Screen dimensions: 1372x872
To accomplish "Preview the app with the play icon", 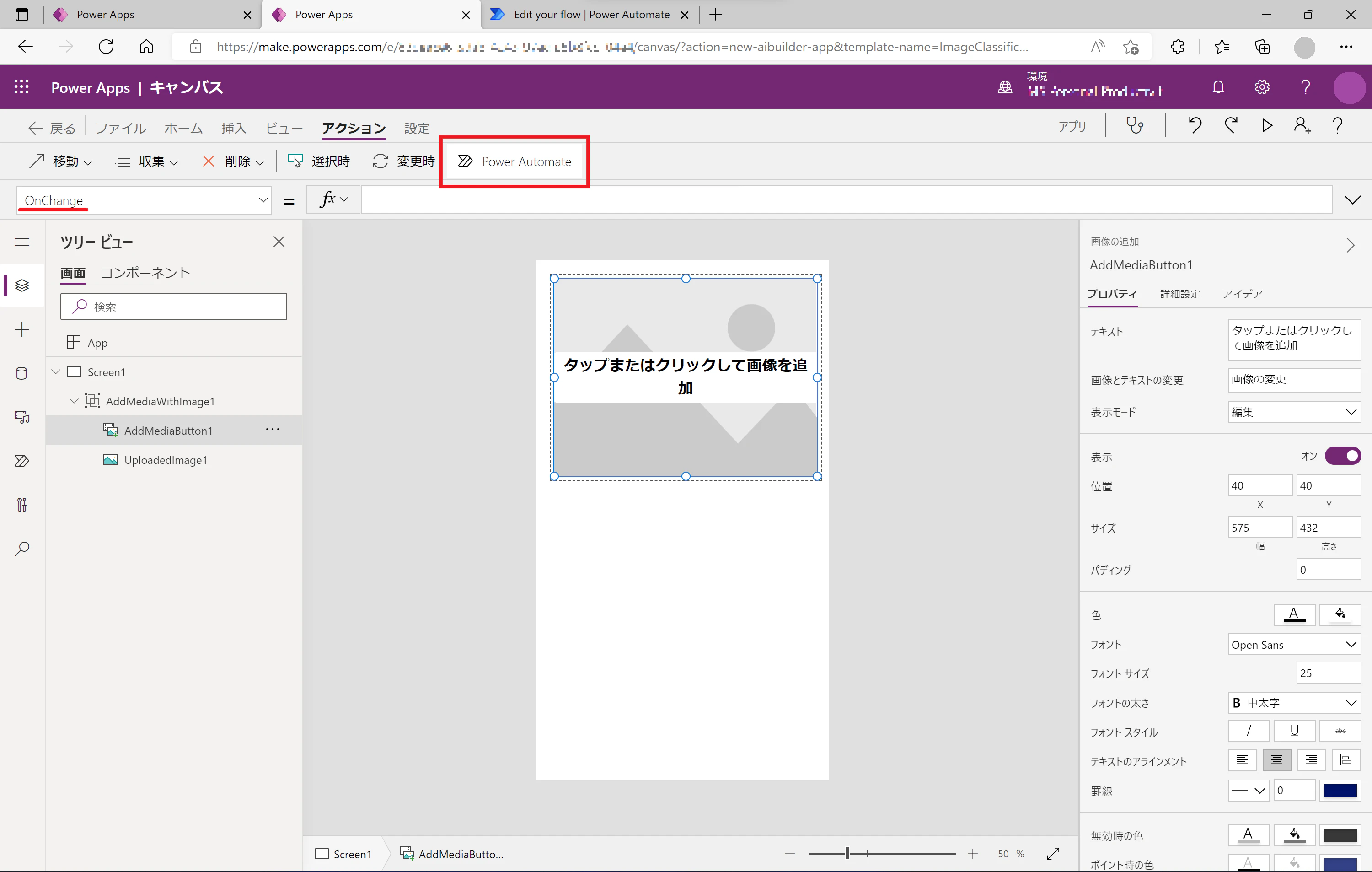I will click(x=1267, y=125).
